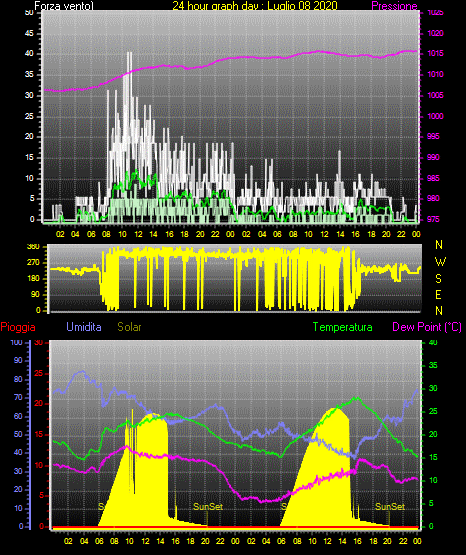
Task: Click wind direction axis value 270
Action: pyautogui.click(x=33, y=263)
